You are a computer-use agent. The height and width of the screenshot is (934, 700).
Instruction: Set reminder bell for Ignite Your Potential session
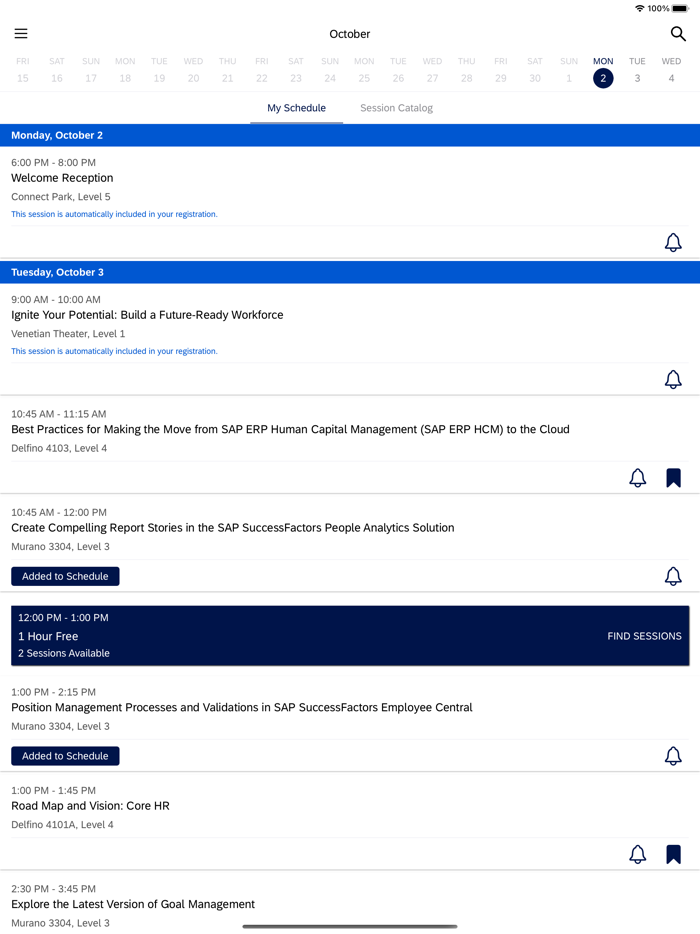[673, 379]
